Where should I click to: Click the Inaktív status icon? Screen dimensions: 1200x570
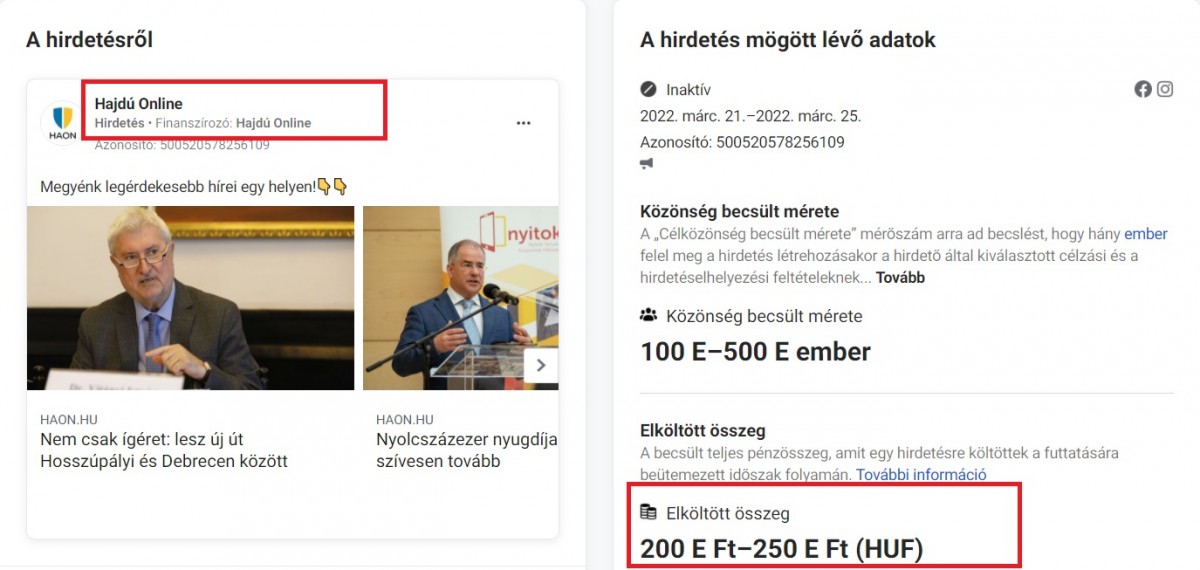(x=648, y=89)
